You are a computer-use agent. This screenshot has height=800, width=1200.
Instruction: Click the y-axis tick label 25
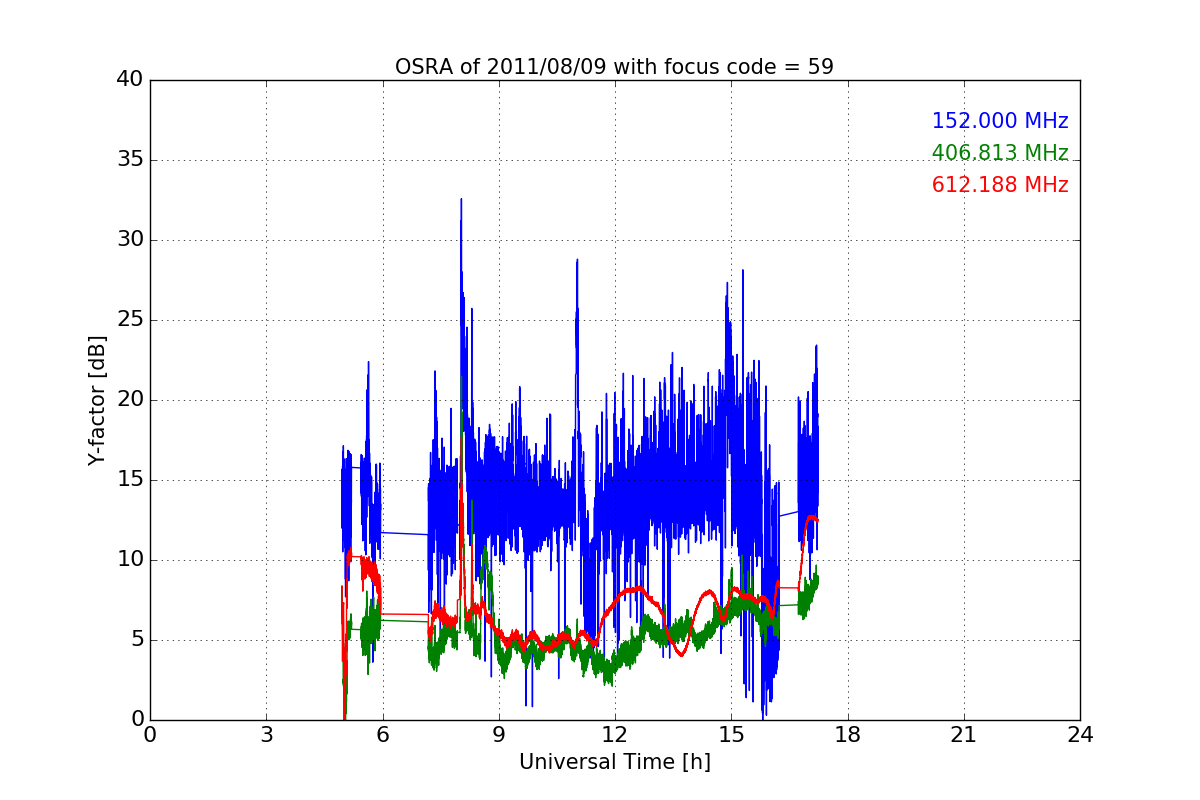coord(130,320)
